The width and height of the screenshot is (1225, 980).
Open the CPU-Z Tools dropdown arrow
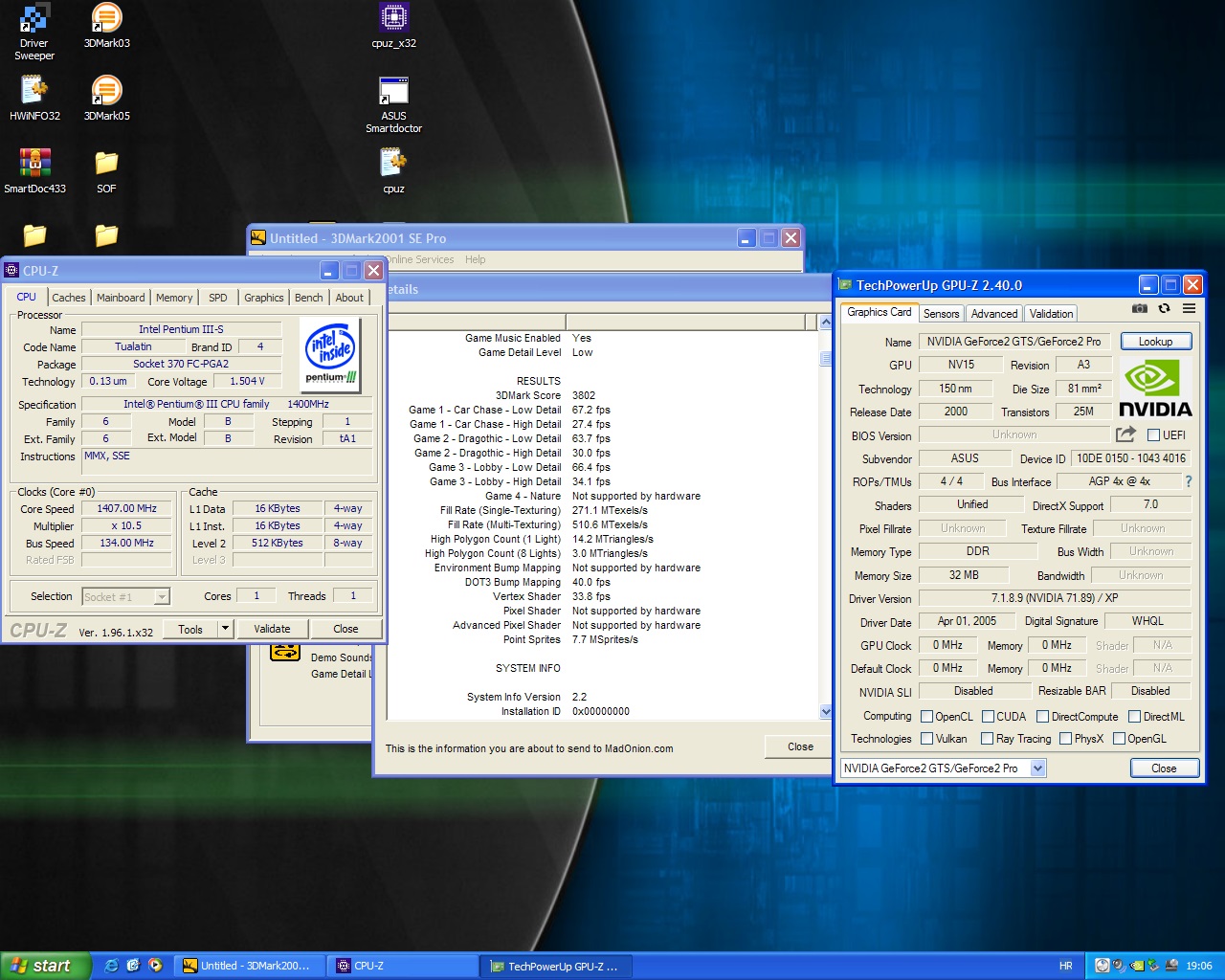point(225,629)
